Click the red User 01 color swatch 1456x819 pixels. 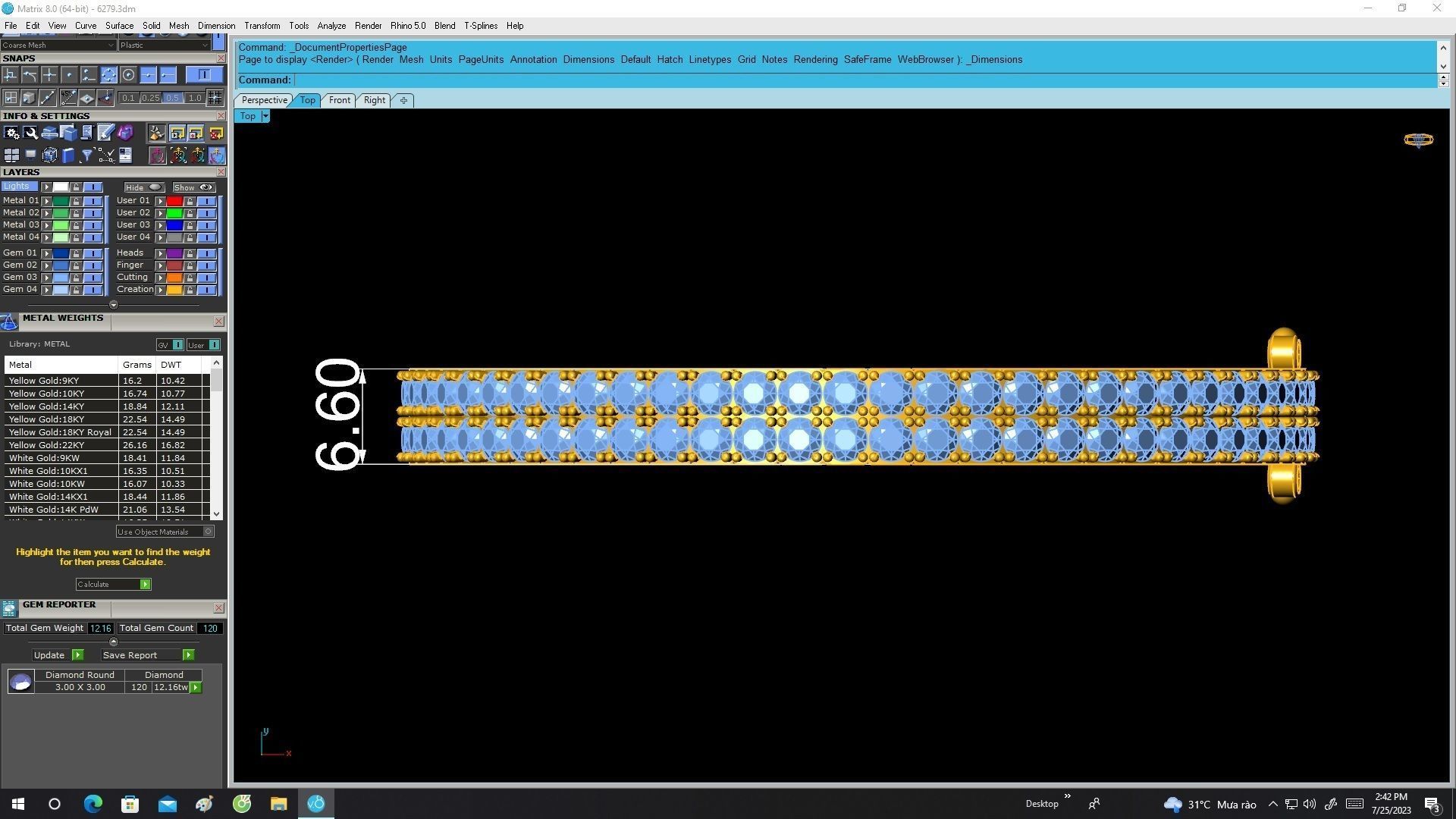[x=174, y=201]
